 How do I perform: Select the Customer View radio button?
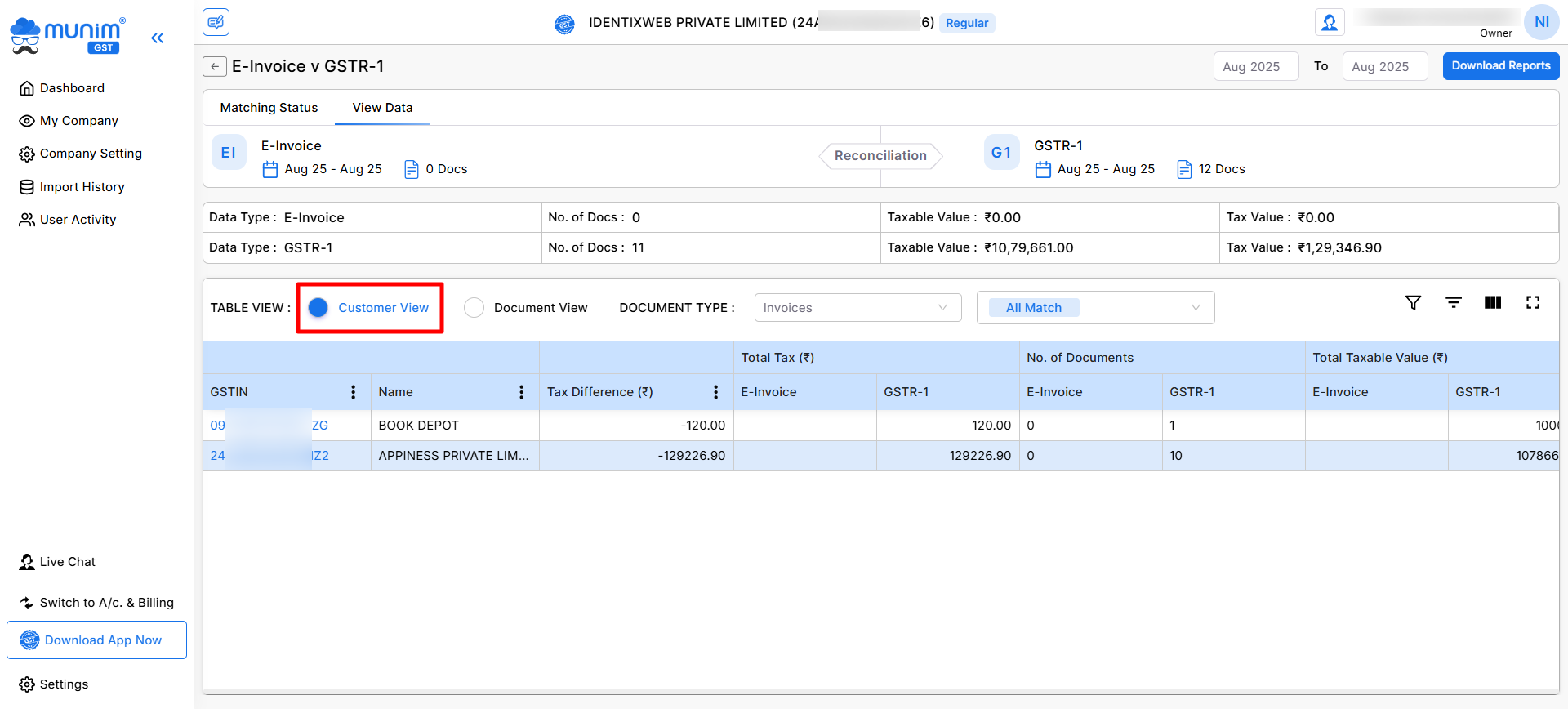pyautogui.click(x=318, y=307)
